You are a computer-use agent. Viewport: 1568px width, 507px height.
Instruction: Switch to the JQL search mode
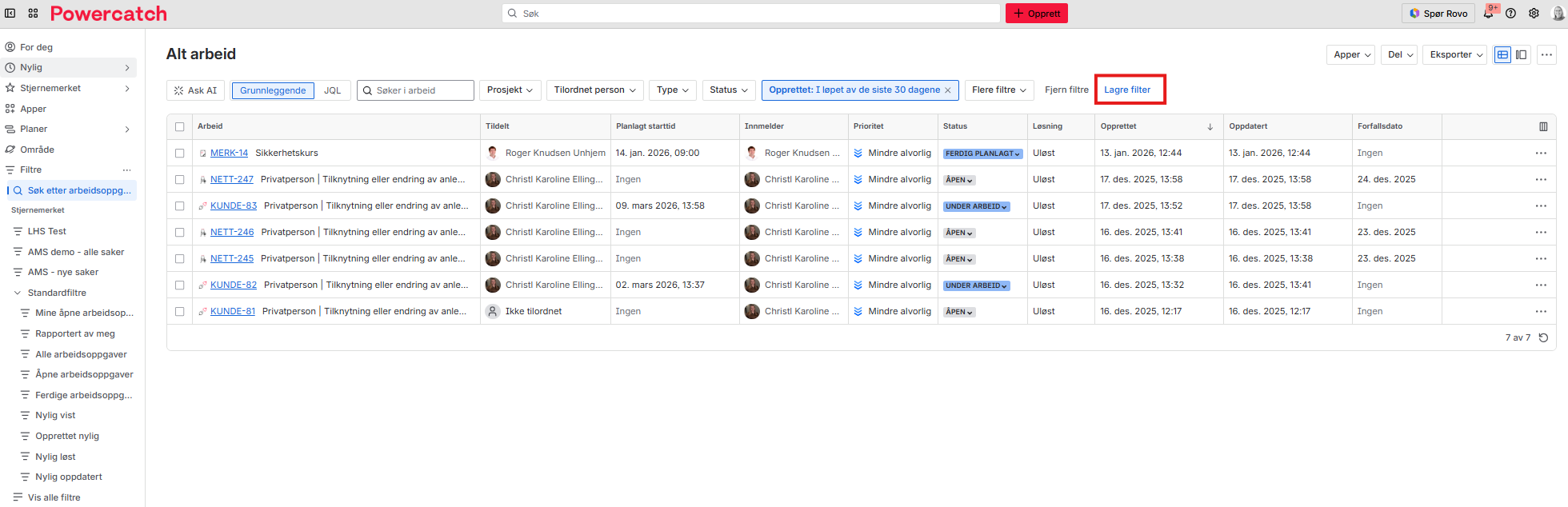[332, 90]
